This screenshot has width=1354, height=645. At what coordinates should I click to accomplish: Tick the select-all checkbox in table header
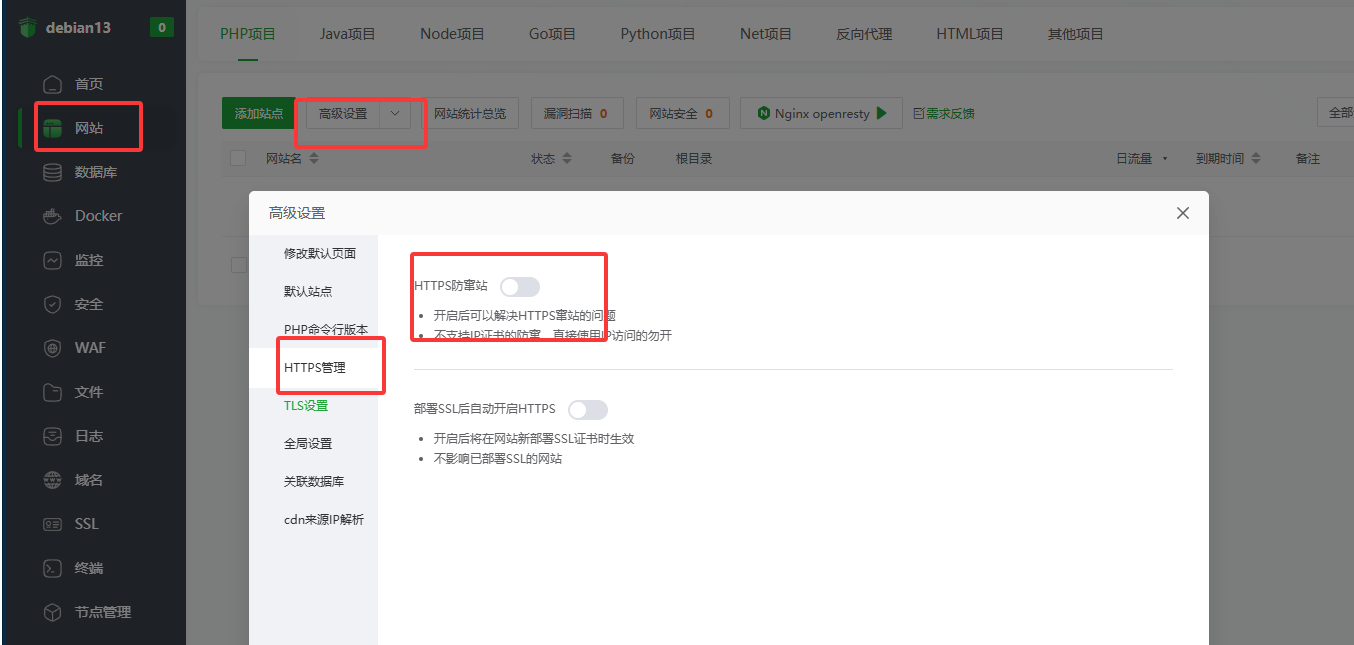(238, 158)
